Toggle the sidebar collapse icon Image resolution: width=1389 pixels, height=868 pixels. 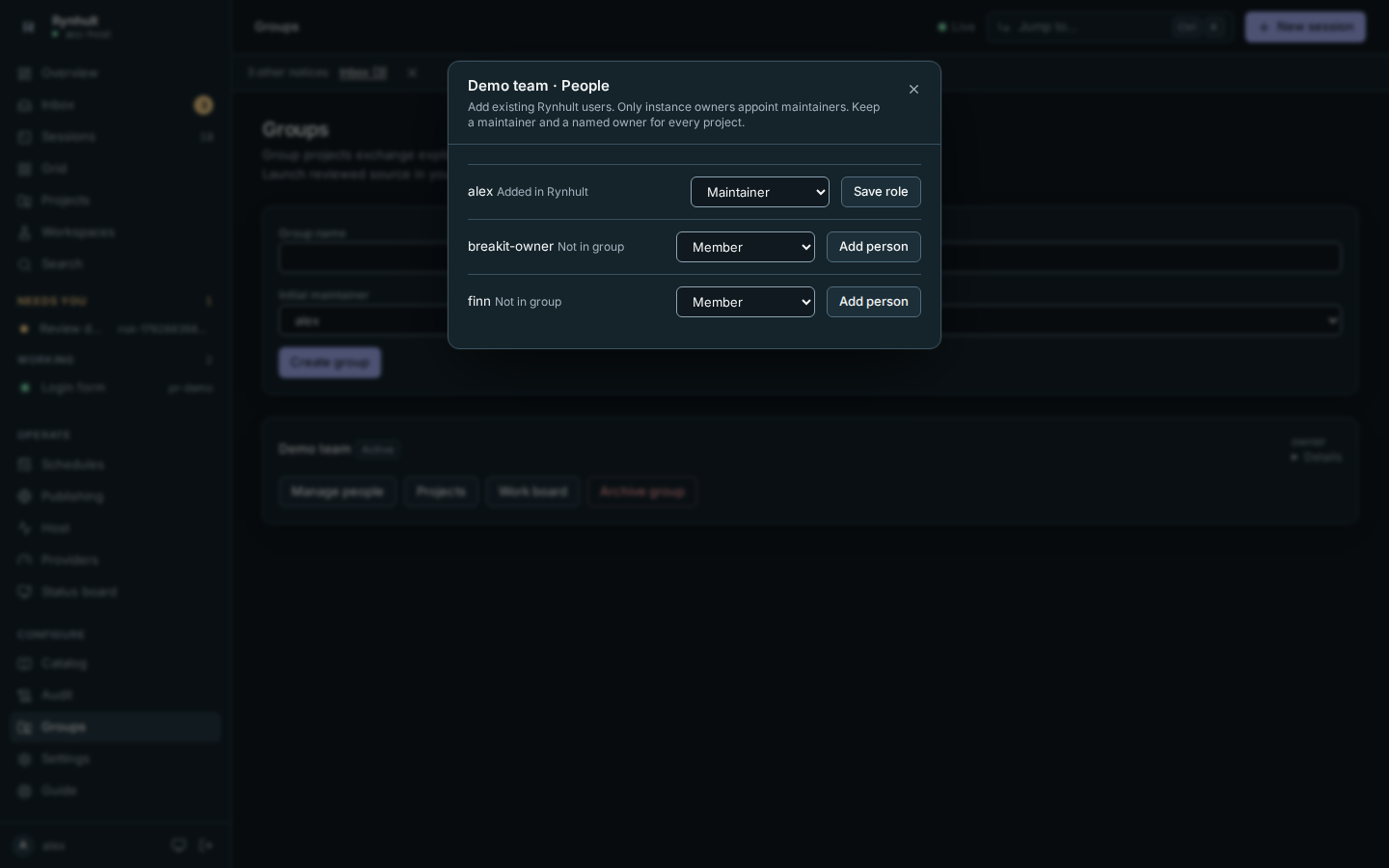(x=28, y=27)
